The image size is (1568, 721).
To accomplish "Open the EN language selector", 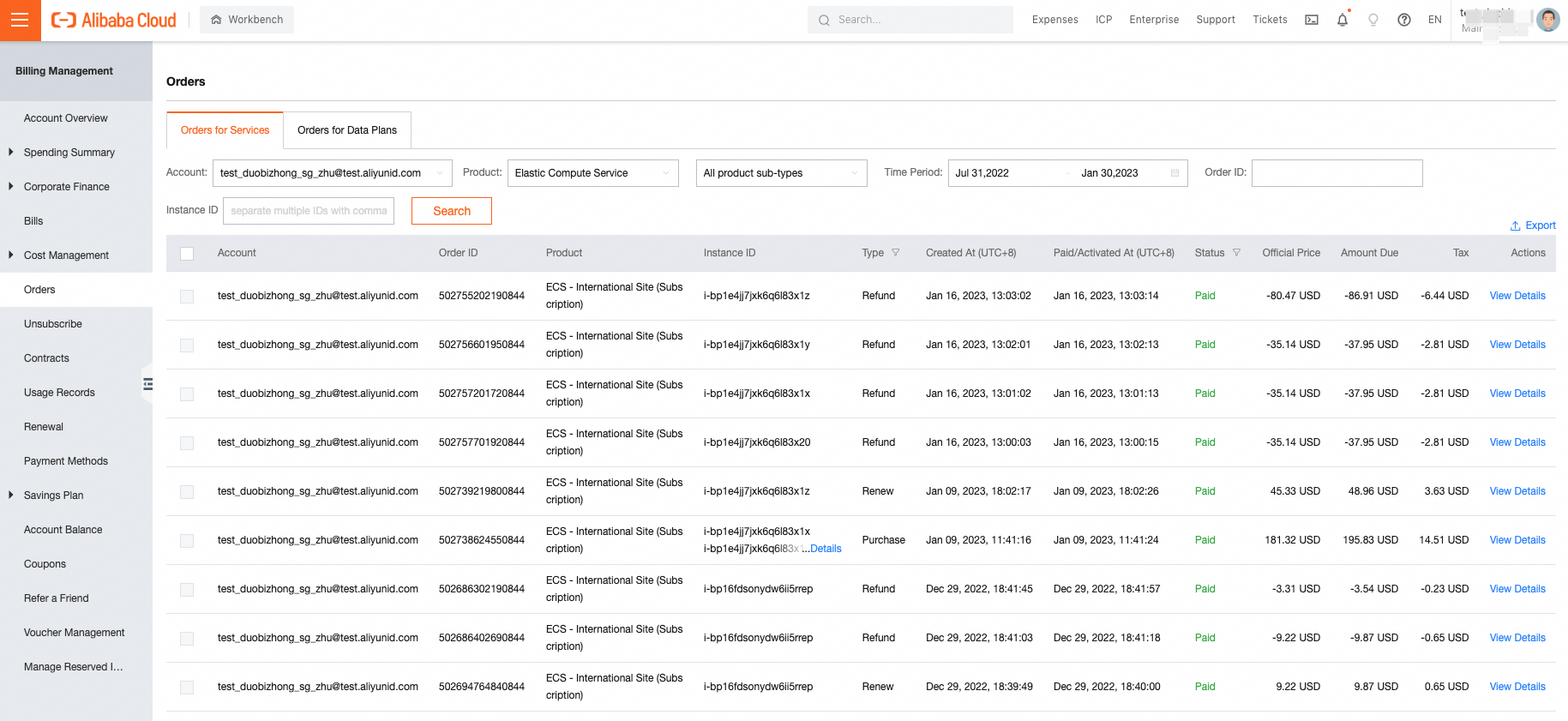I will pyautogui.click(x=1435, y=20).
